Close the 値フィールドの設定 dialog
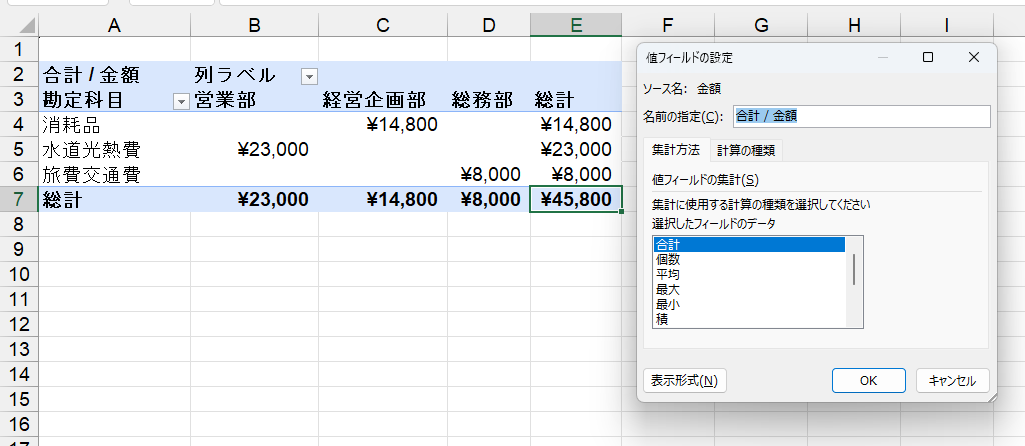The image size is (1025, 446). (973, 58)
